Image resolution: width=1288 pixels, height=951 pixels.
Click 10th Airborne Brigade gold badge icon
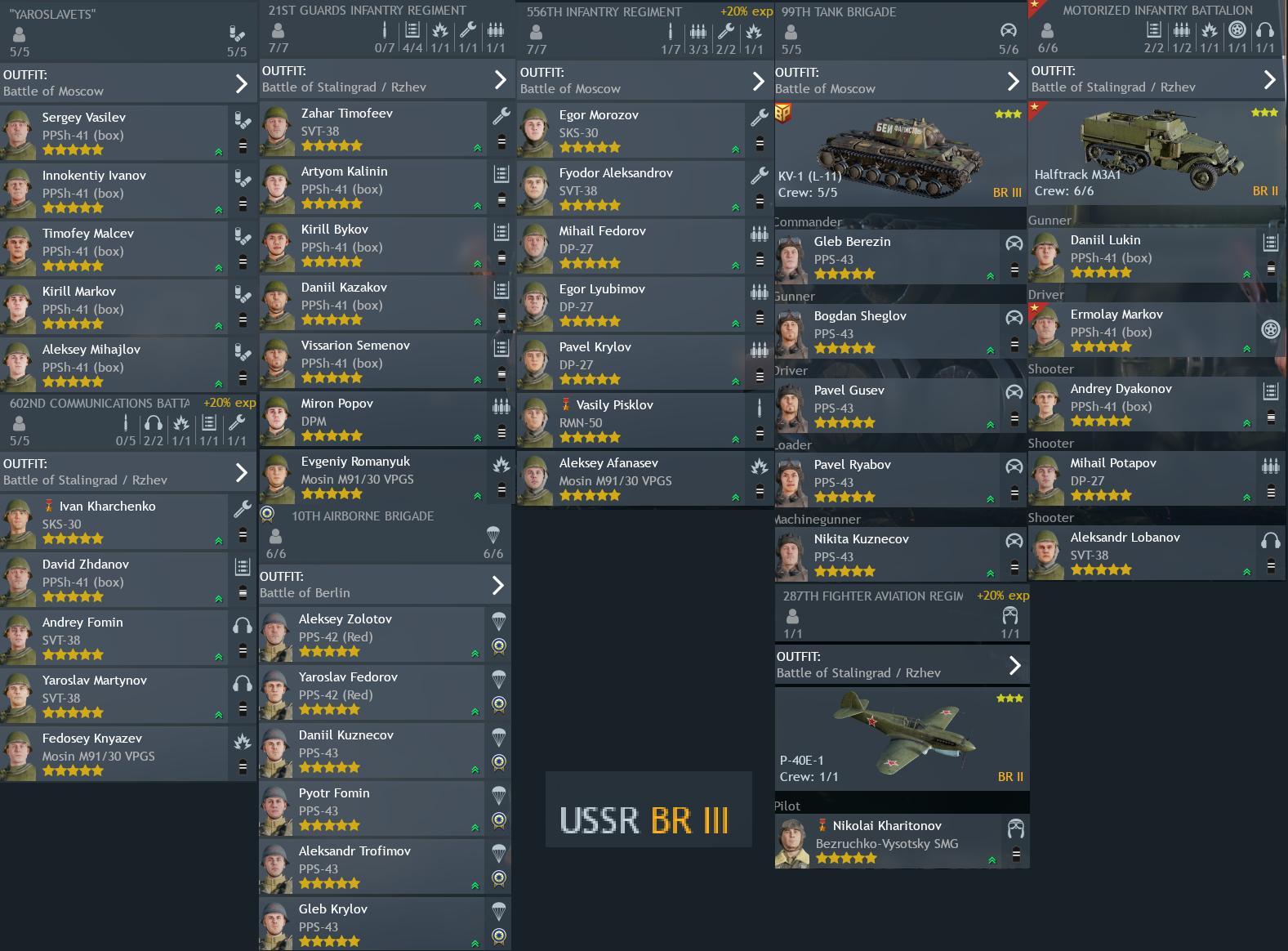pyautogui.click(x=267, y=514)
